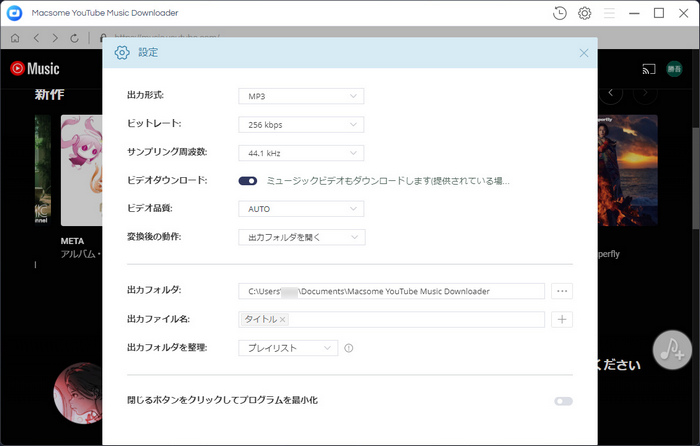Open the 変換後の動作 dropdown
Screen dimensions: 700x446
click(302, 237)
